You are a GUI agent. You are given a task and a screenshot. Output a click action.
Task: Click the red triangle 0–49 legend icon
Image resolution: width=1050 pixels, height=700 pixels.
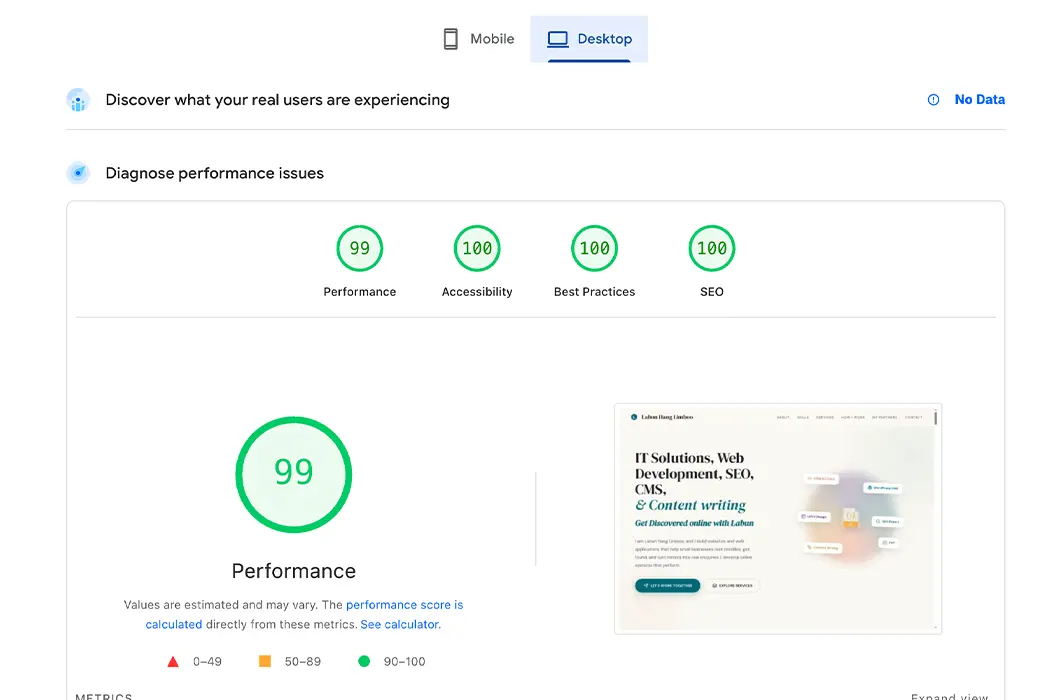(174, 661)
